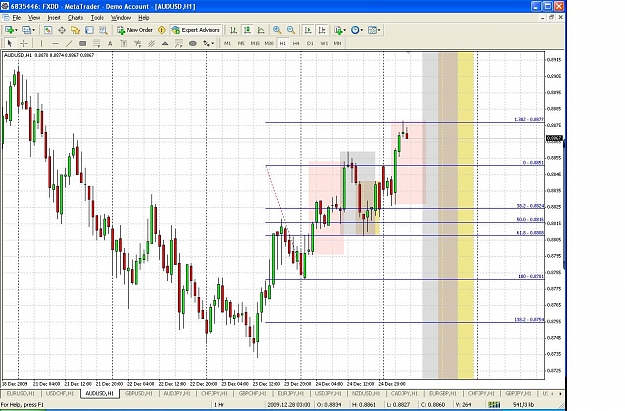Activate the standard cursor mode
Image resolution: width=625 pixels, height=411 pixels.
click(x=10, y=43)
